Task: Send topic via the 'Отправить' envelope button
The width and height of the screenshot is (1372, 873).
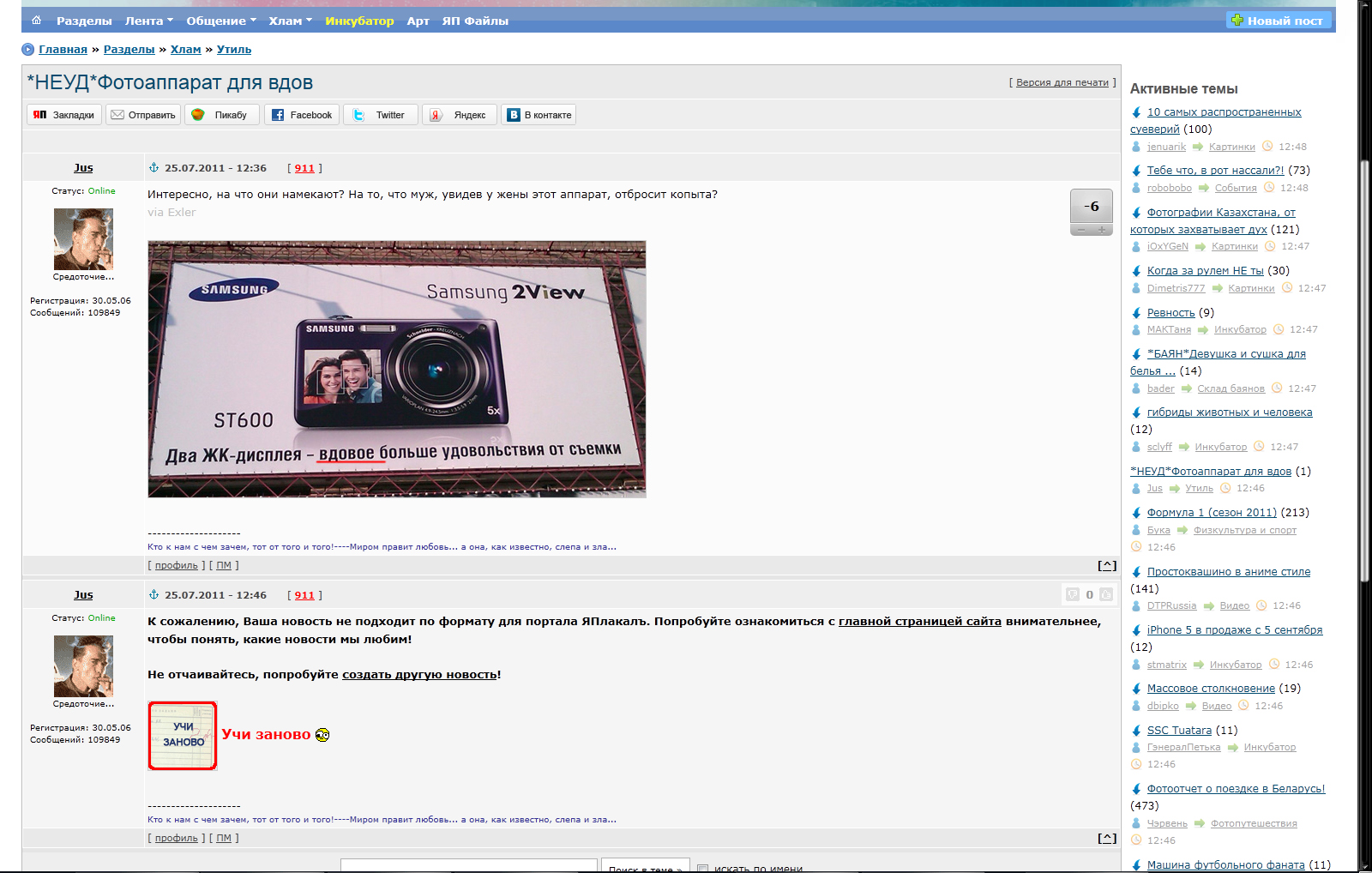Action: [x=143, y=115]
